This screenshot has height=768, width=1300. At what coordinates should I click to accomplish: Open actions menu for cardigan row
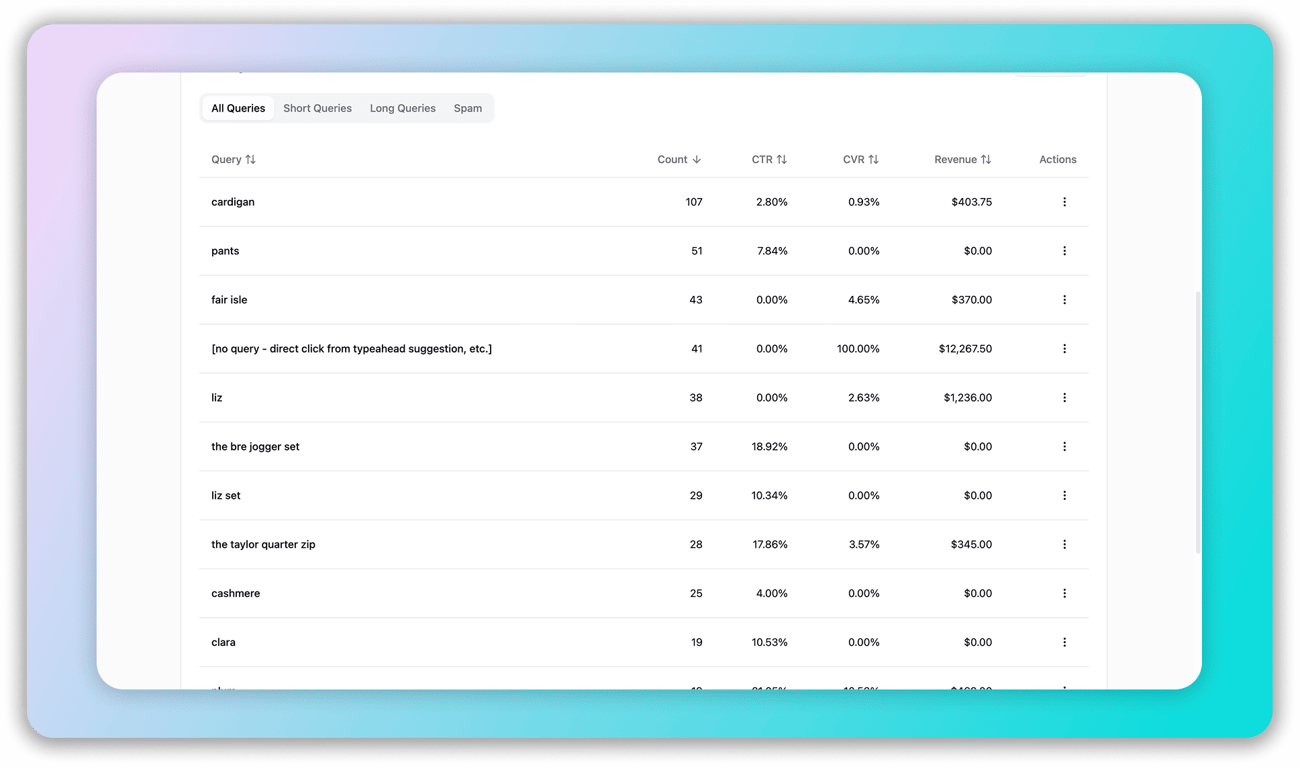[1064, 202]
